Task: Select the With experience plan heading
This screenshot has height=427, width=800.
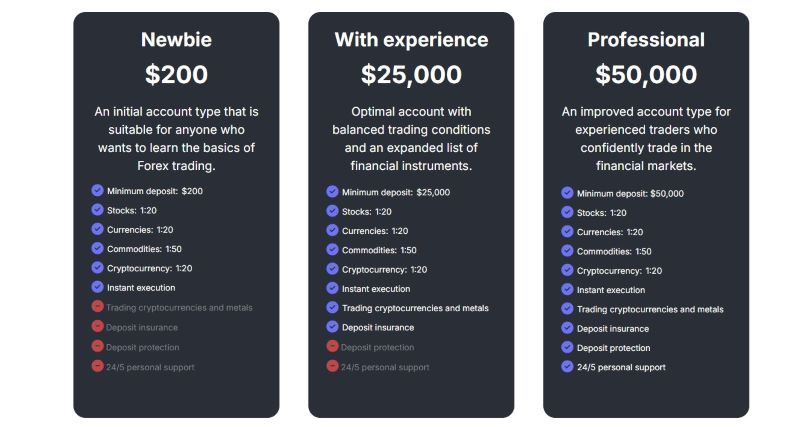Action: [x=411, y=40]
